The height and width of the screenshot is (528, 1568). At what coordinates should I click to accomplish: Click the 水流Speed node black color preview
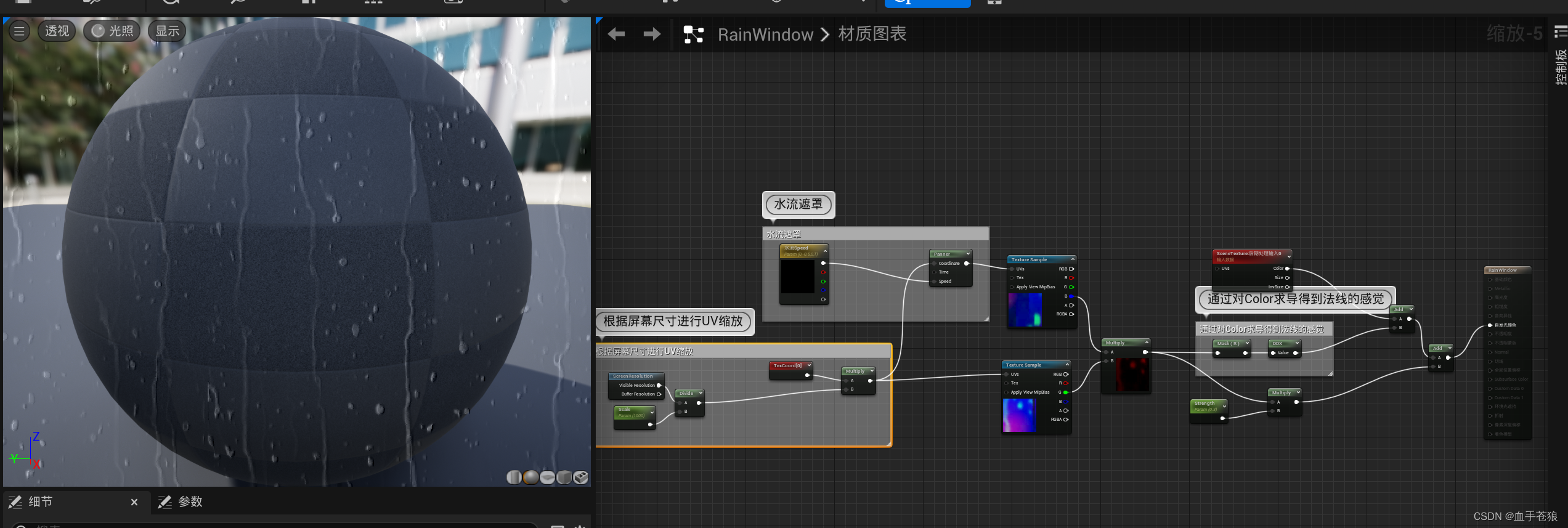click(798, 277)
